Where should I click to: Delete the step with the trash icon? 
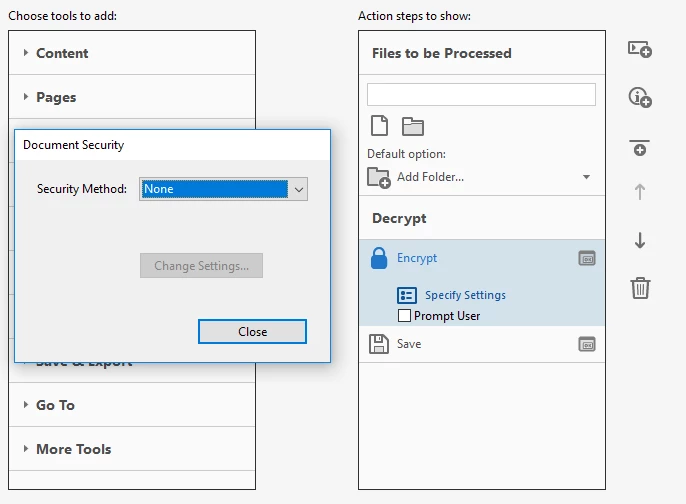click(640, 288)
